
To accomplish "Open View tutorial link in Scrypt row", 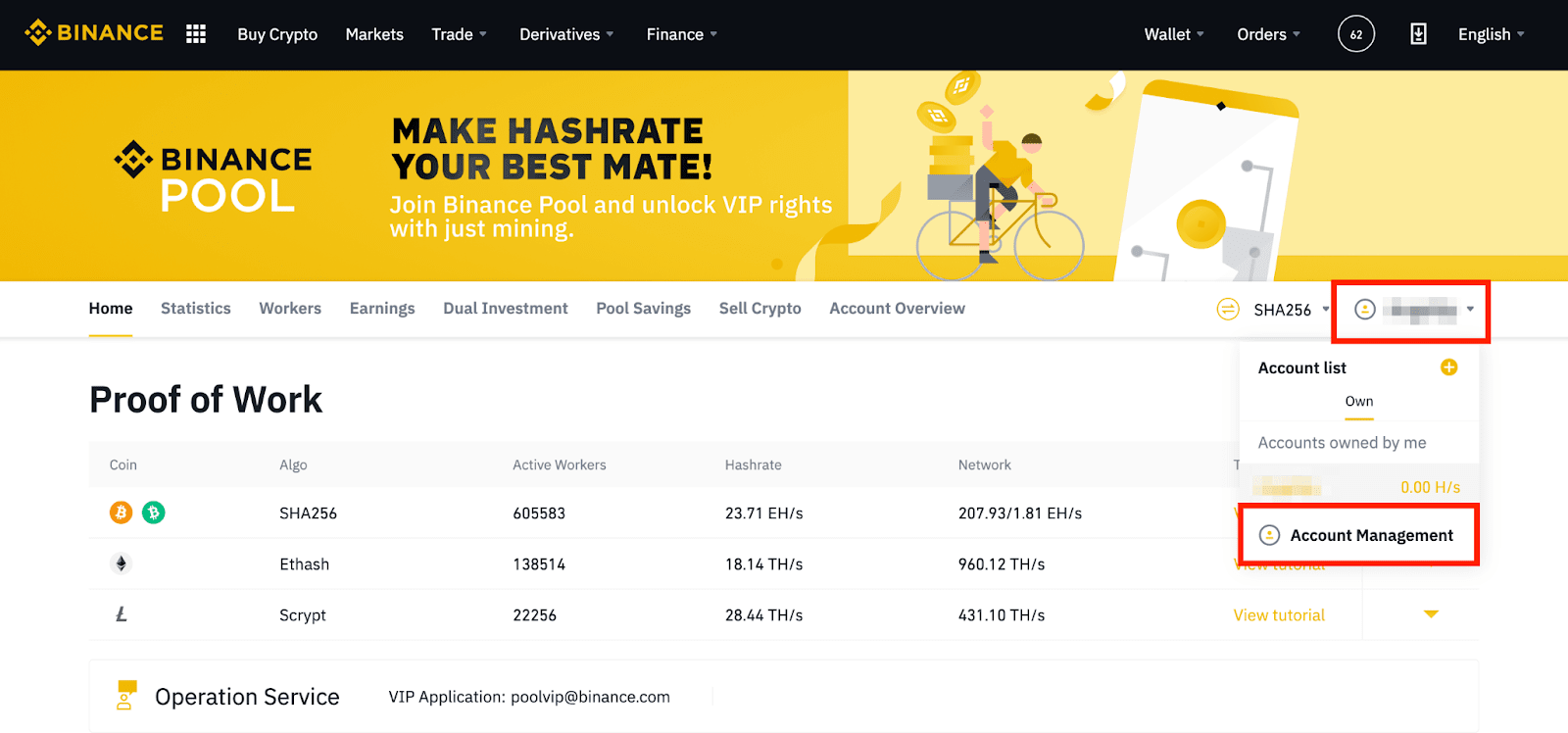I will 1279,615.
